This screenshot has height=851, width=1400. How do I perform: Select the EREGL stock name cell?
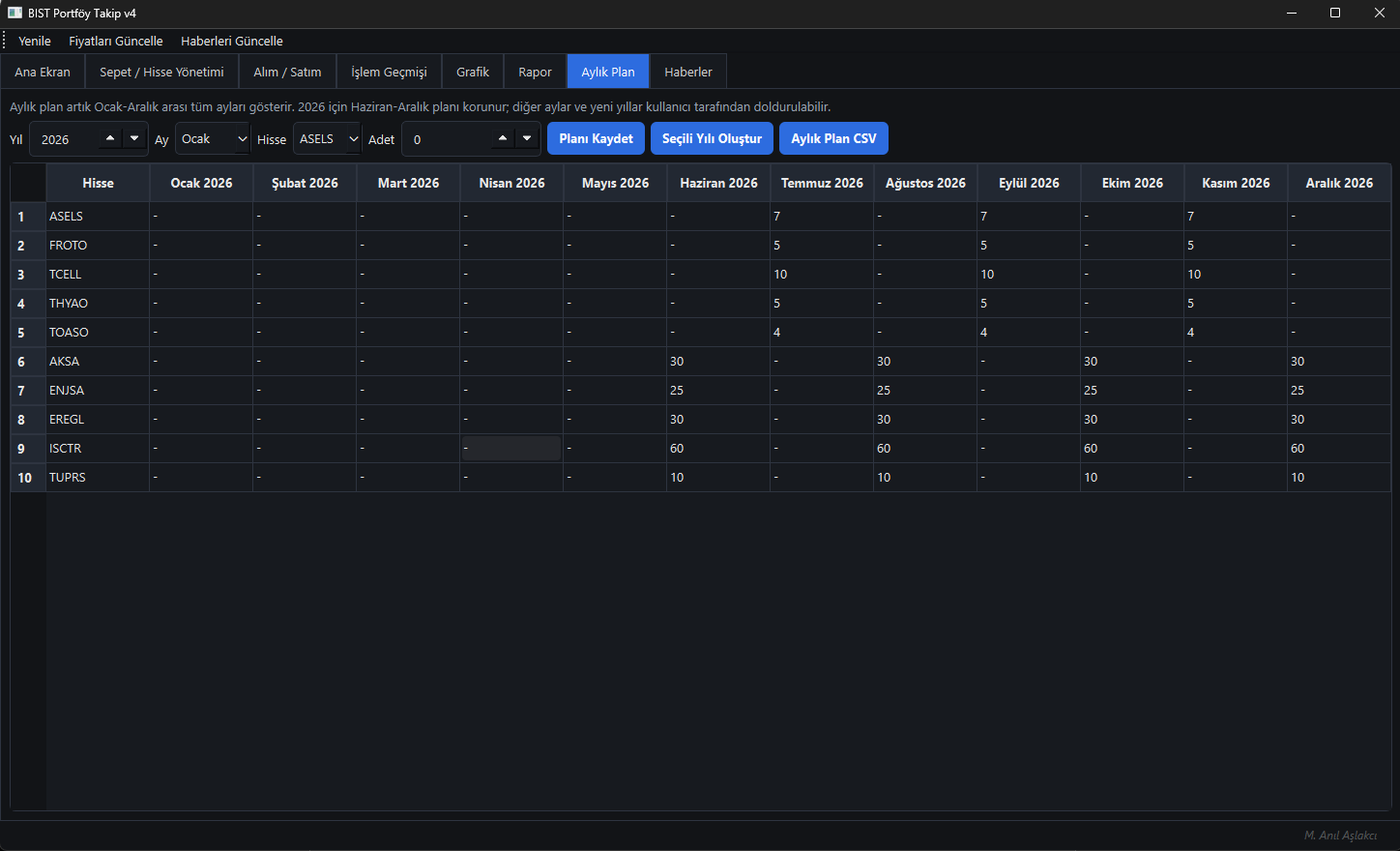98,420
